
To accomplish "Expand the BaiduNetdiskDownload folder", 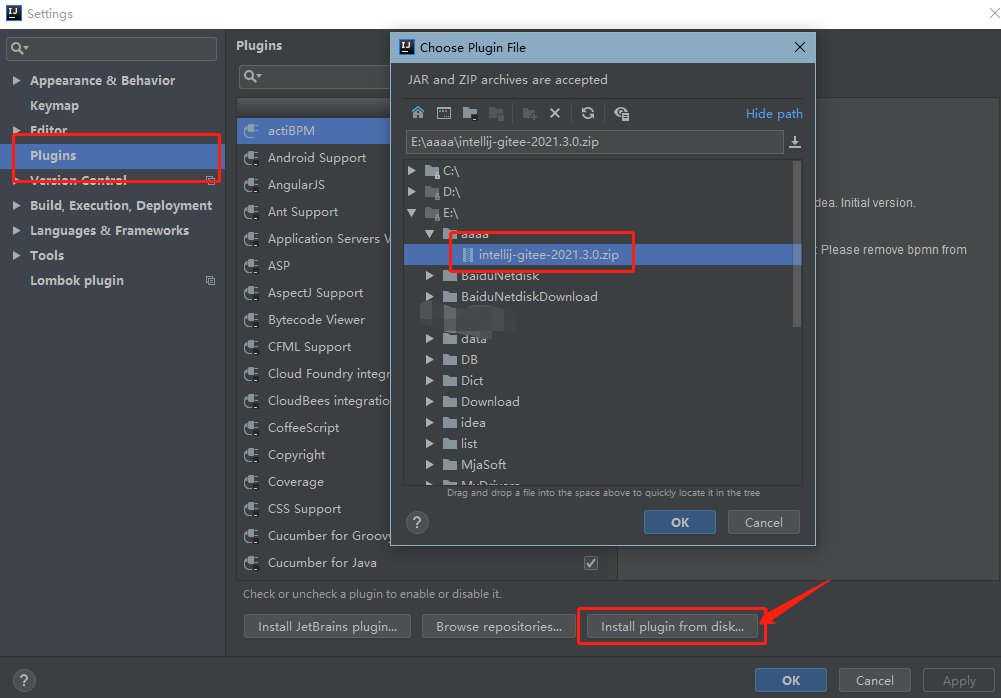I will [x=430, y=296].
